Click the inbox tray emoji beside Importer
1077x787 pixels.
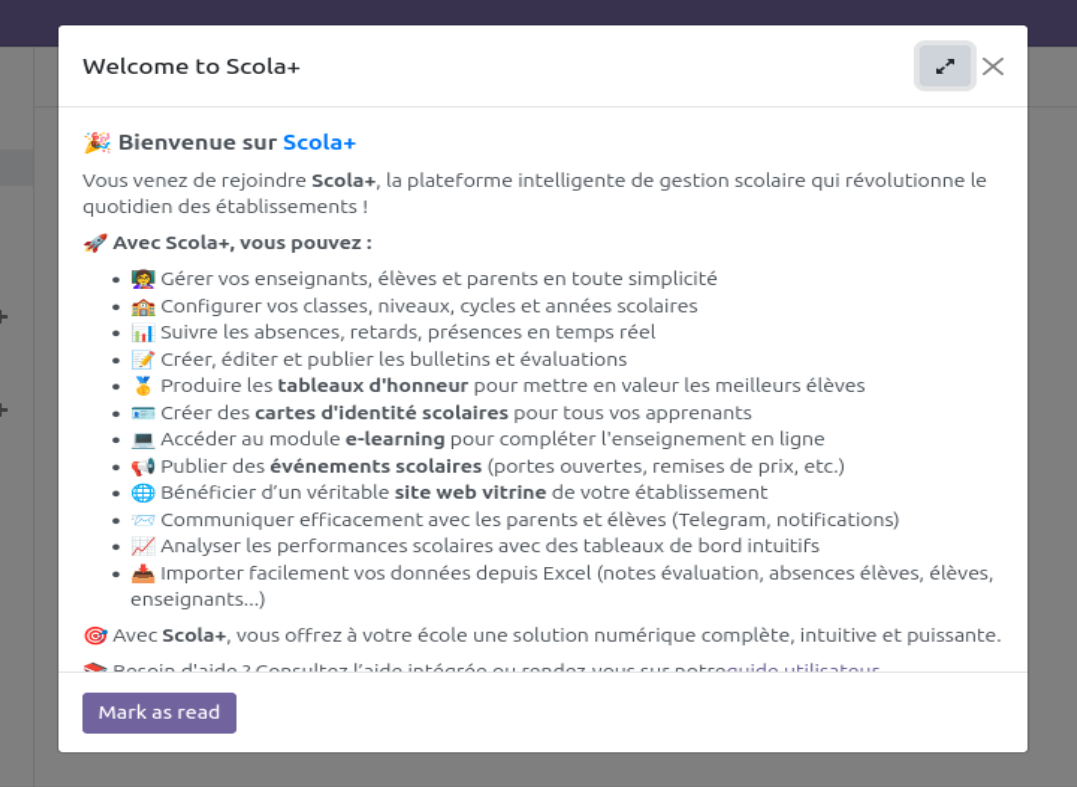142,574
